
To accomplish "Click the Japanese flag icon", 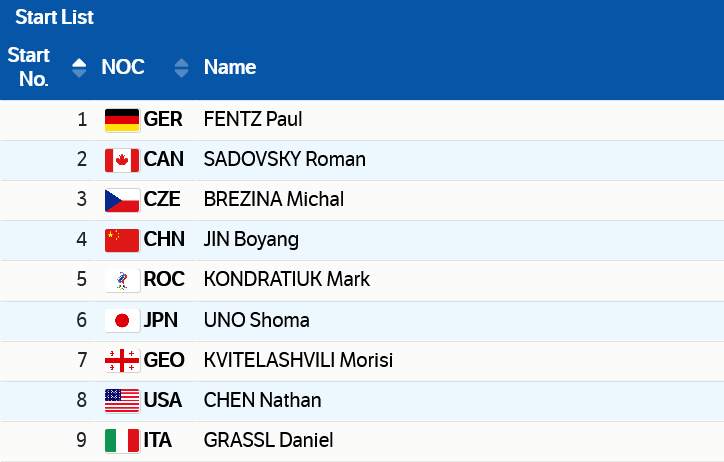I will 122,321.
